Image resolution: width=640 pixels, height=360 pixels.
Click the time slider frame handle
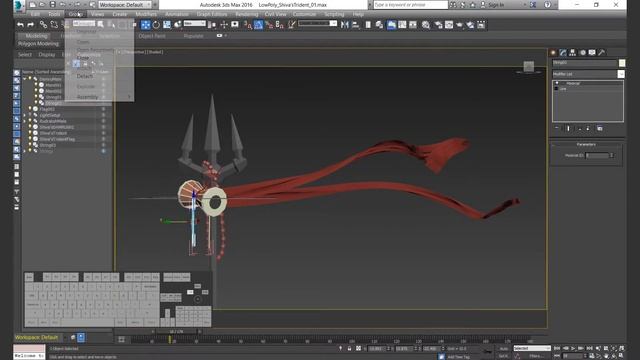pyautogui.click(x=176, y=331)
